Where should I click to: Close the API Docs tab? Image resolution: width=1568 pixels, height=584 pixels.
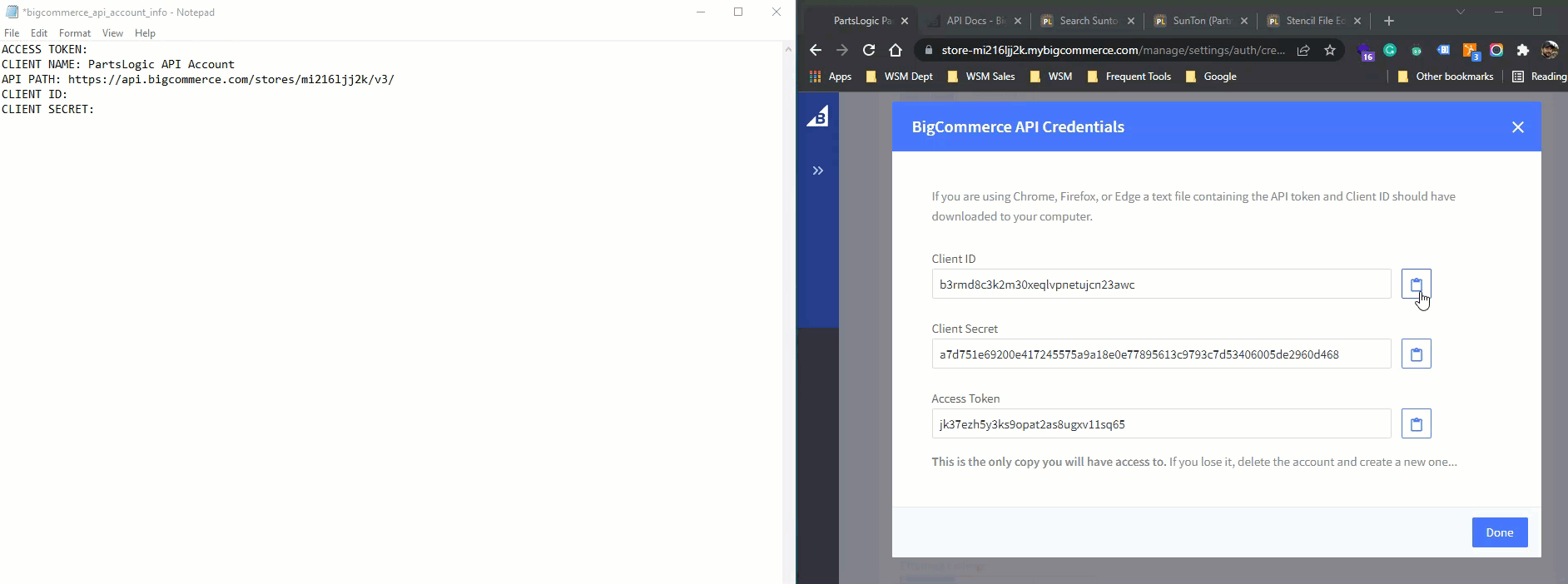tap(1018, 21)
